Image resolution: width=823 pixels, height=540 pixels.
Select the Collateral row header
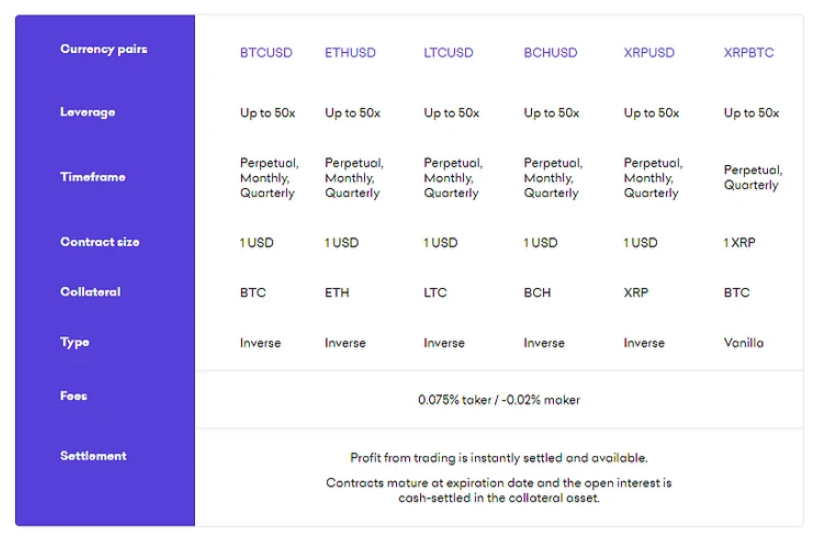tap(90, 292)
